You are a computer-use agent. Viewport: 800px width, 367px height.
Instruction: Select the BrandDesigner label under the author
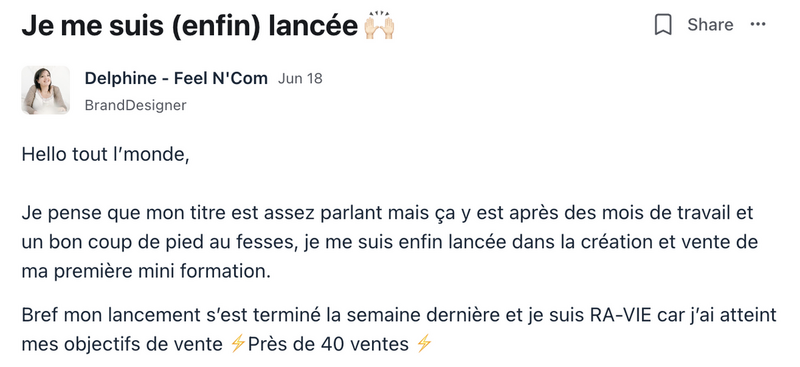pos(135,105)
